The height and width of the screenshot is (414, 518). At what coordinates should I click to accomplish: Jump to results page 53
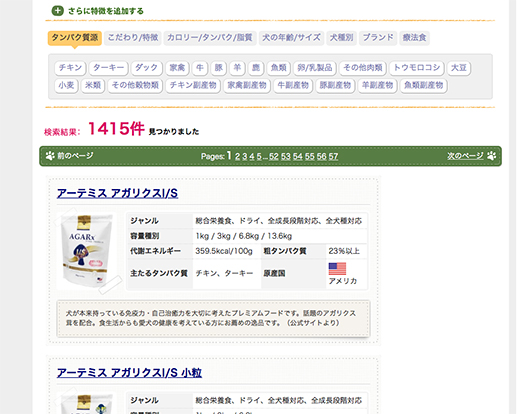(x=286, y=156)
